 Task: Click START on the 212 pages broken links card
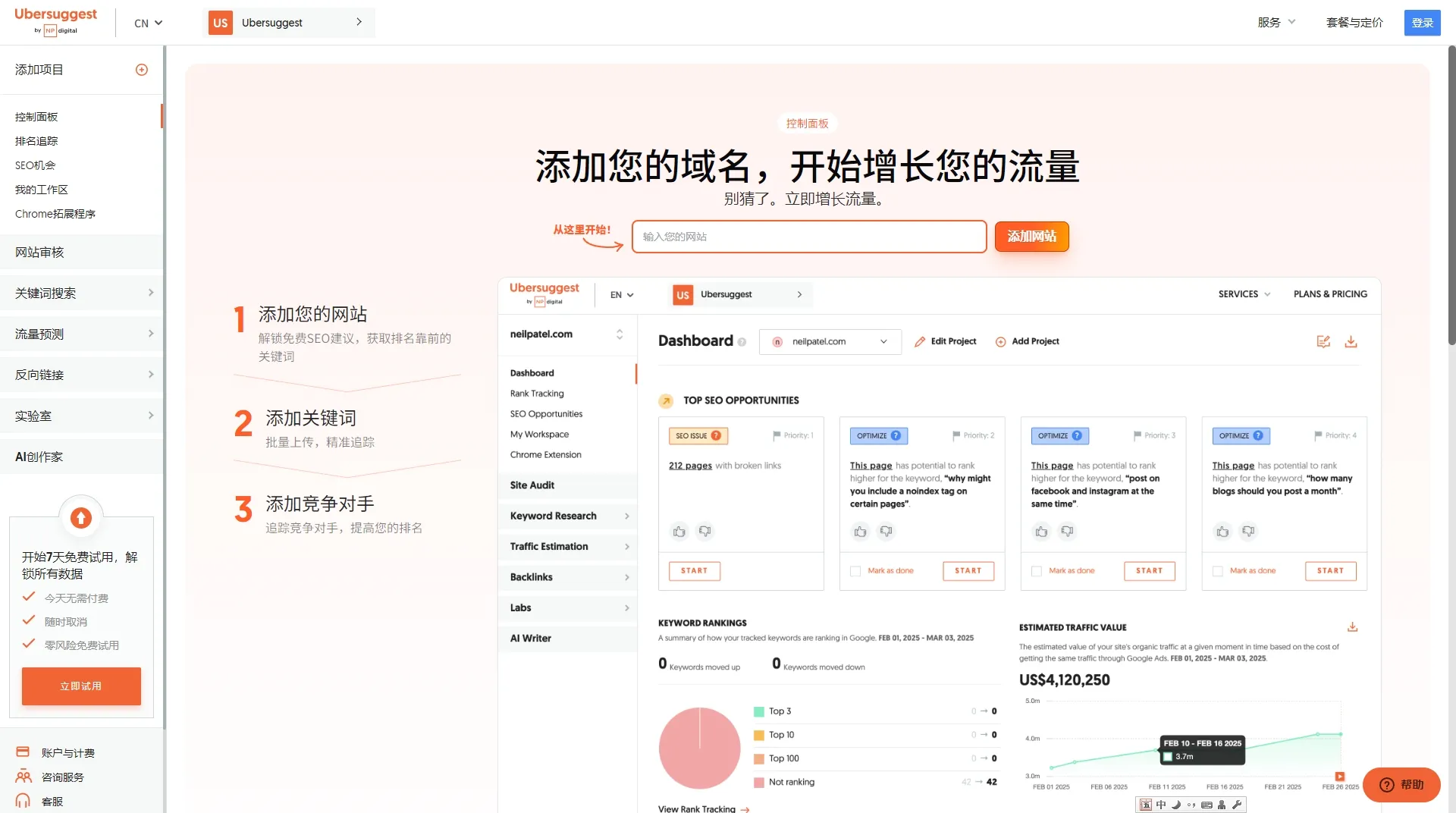[x=694, y=571]
